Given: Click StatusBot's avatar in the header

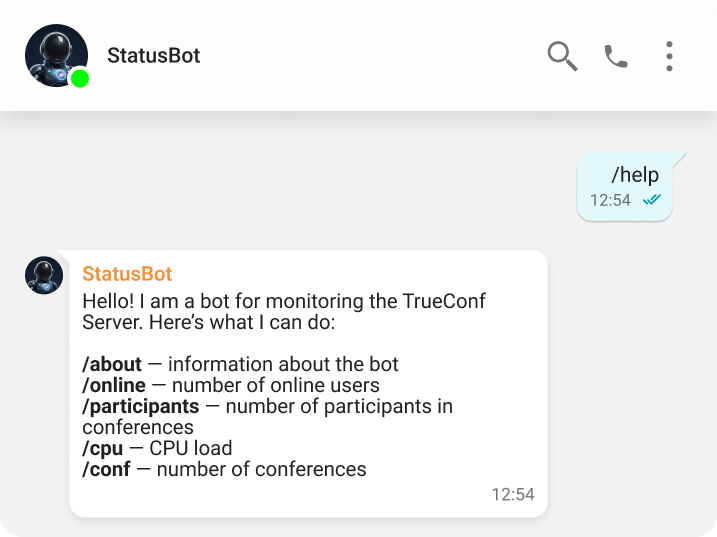Looking at the screenshot, I should click(54, 54).
